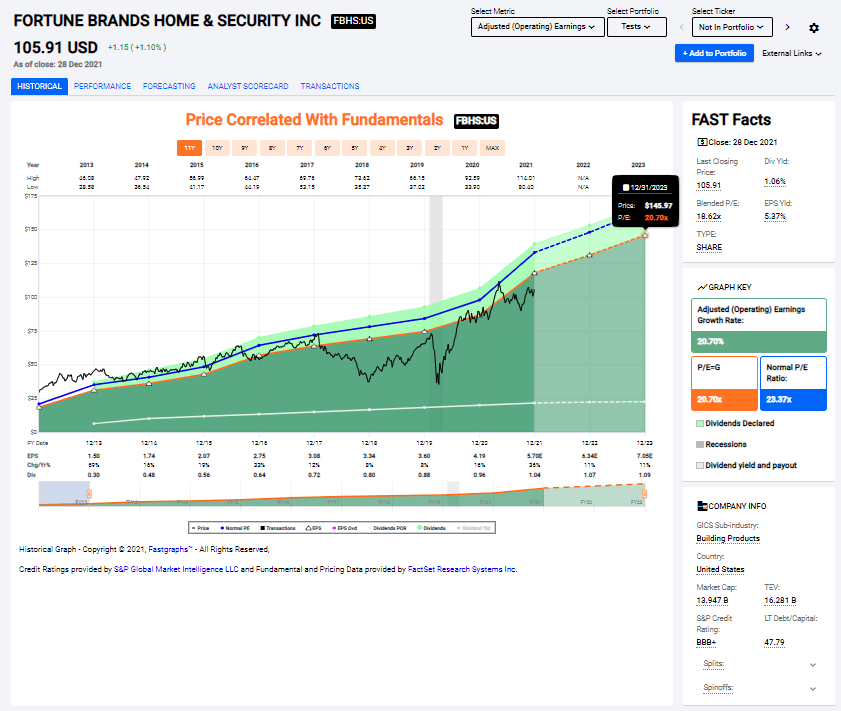Toggle Dividends area in chart legend
Image resolution: width=841 pixels, height=711 pixels.
[431, 528]
